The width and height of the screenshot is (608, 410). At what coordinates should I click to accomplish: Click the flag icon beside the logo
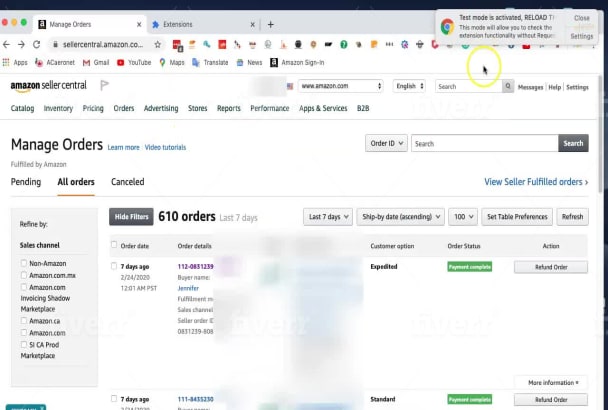point(104,85)
